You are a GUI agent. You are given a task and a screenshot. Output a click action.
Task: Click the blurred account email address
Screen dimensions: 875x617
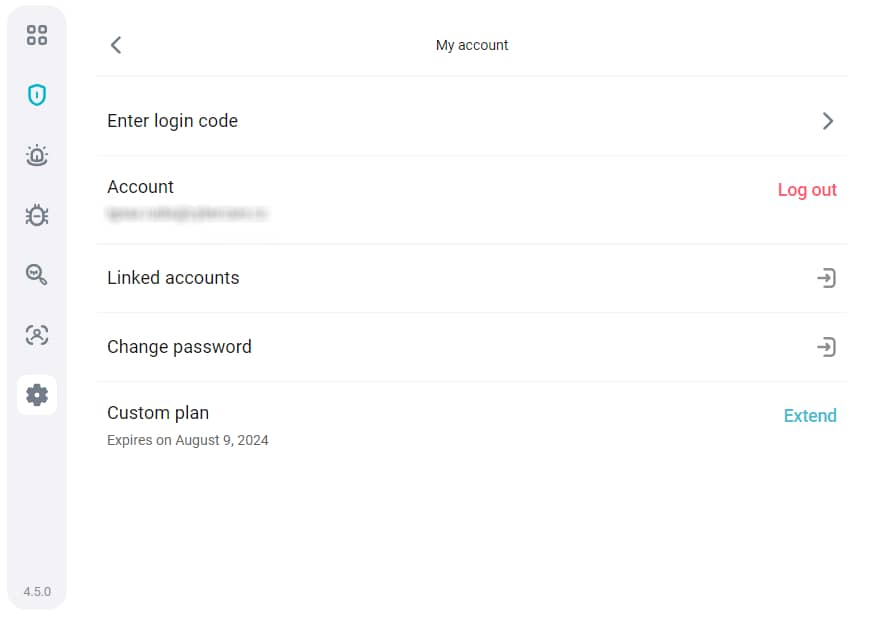187,213
